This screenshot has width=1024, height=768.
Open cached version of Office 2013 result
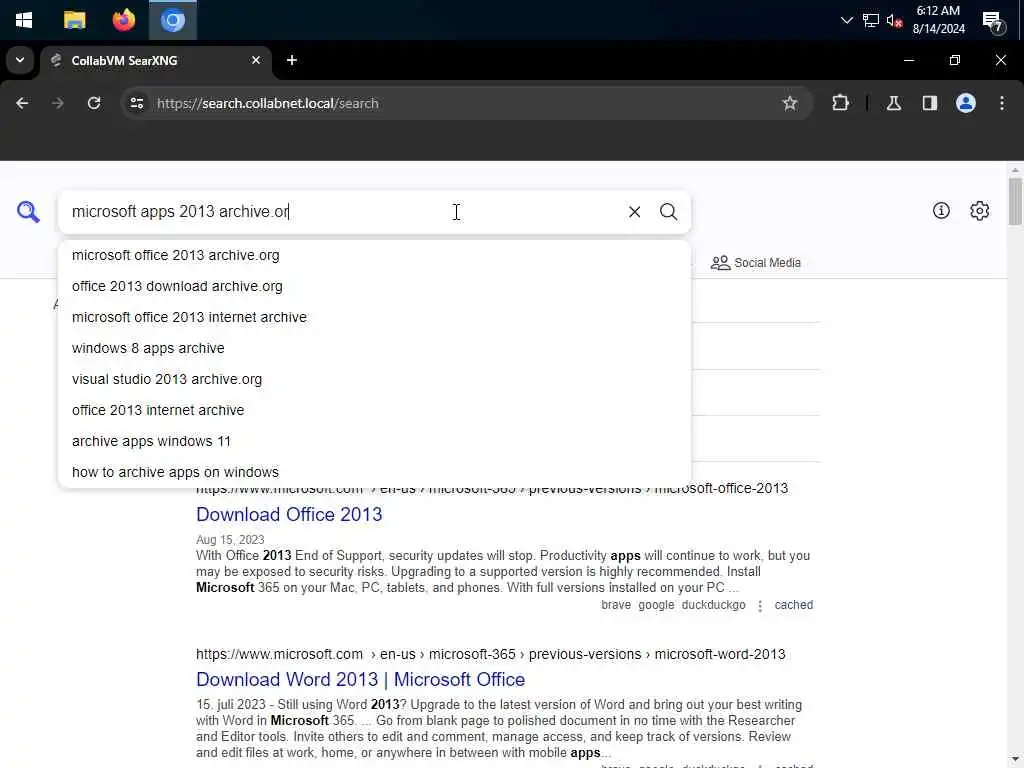pyautogui.click(x=793, y=605)
